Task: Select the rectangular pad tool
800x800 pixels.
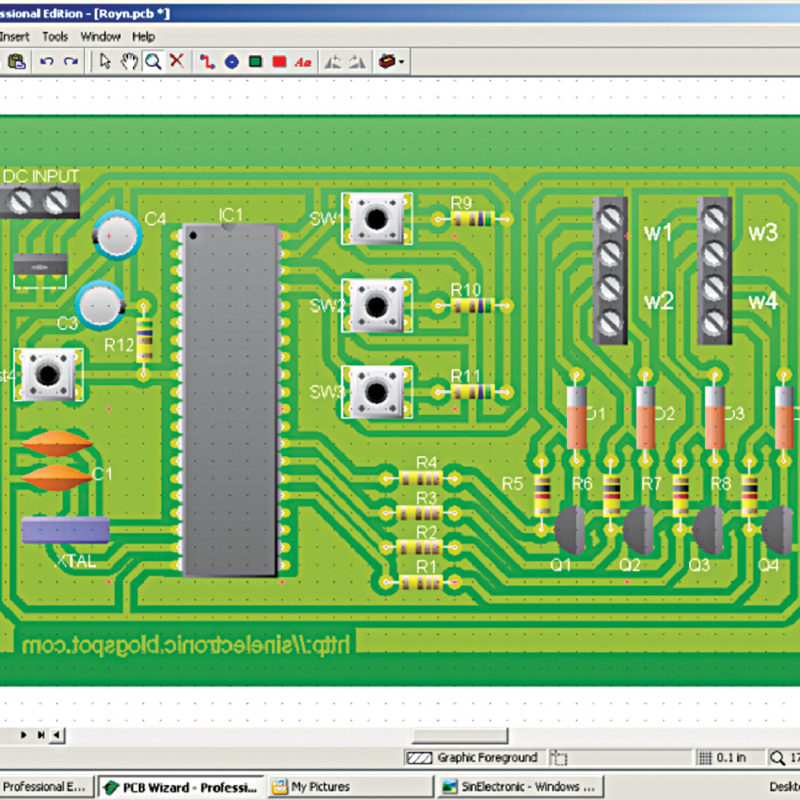Action: pyautogui.click(x=256, y=61)
